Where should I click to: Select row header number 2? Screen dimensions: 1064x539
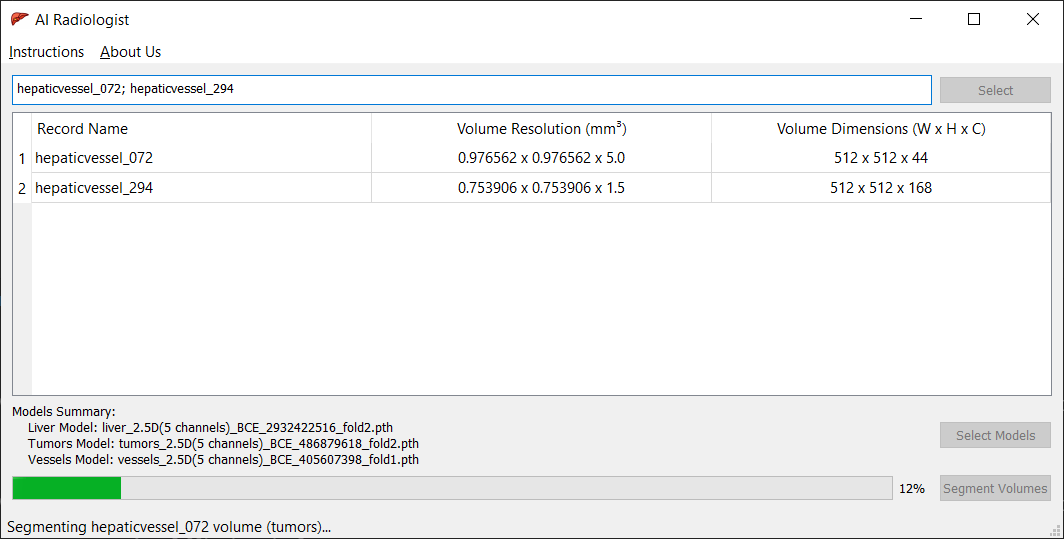22,188
